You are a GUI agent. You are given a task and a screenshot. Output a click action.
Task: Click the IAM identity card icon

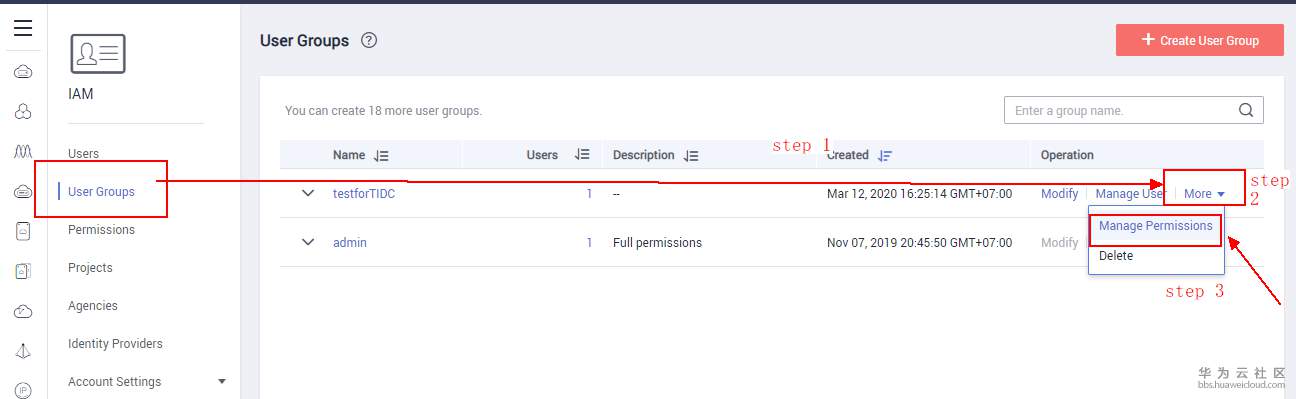click(x=97, y=54)
